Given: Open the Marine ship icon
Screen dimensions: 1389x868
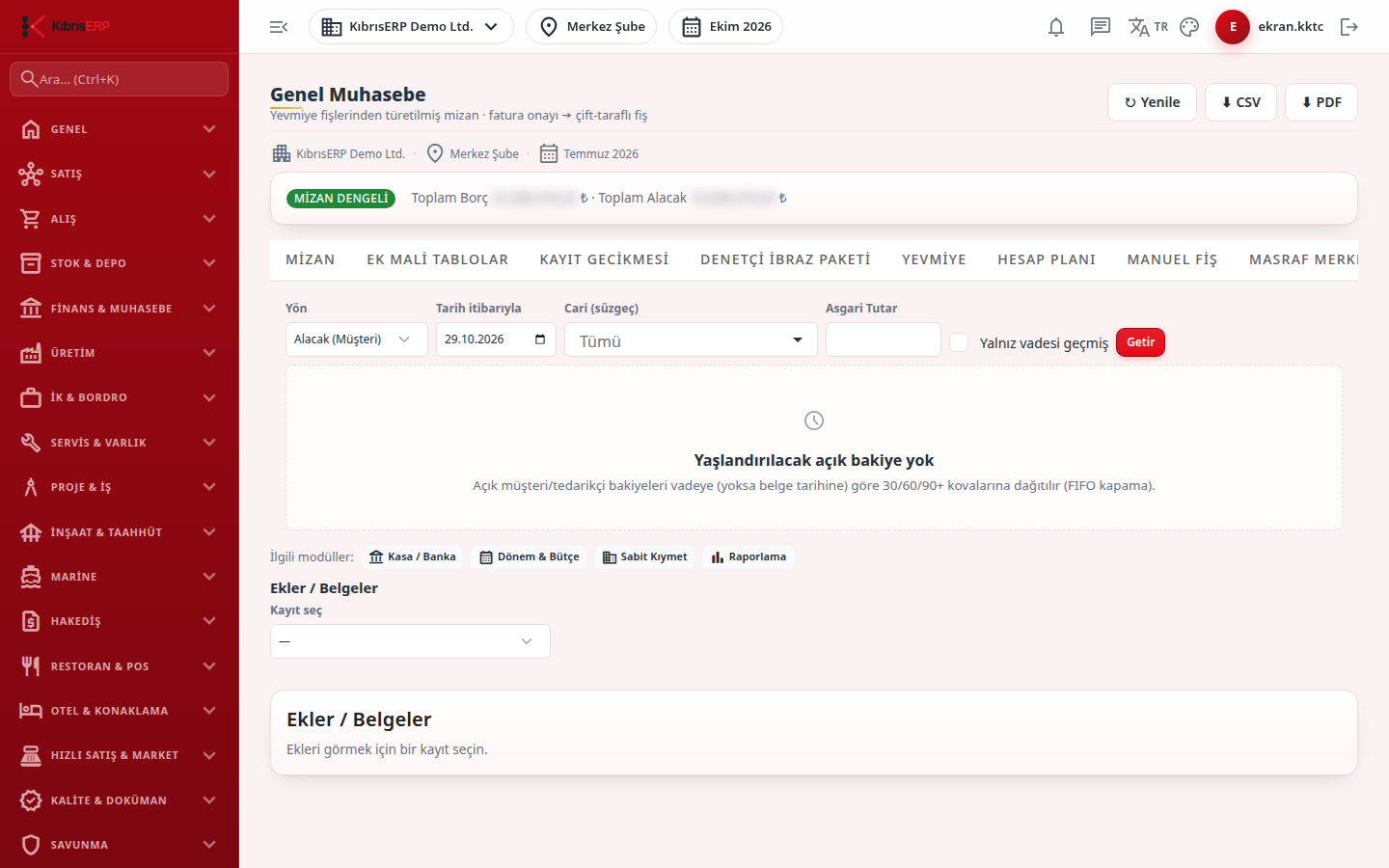Looking at the screenshot, I should [31, 577].
